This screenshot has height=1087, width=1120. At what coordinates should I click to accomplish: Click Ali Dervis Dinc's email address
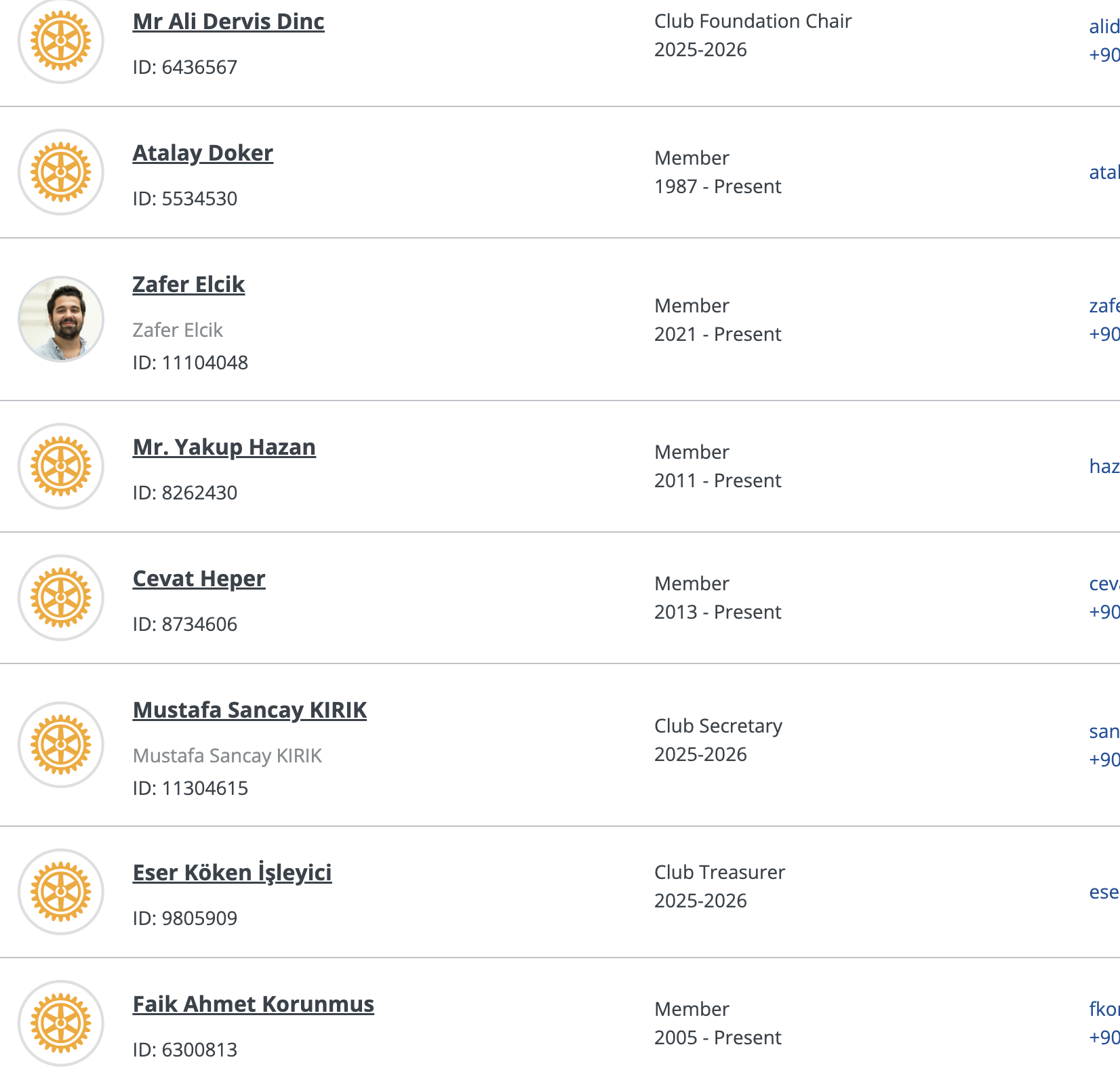click(x=1104, y=27)
